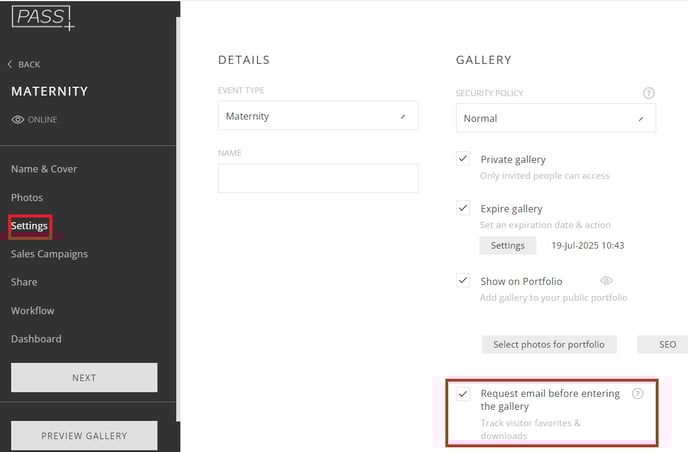Click the MATERNITY gallery title

[50, 91]
